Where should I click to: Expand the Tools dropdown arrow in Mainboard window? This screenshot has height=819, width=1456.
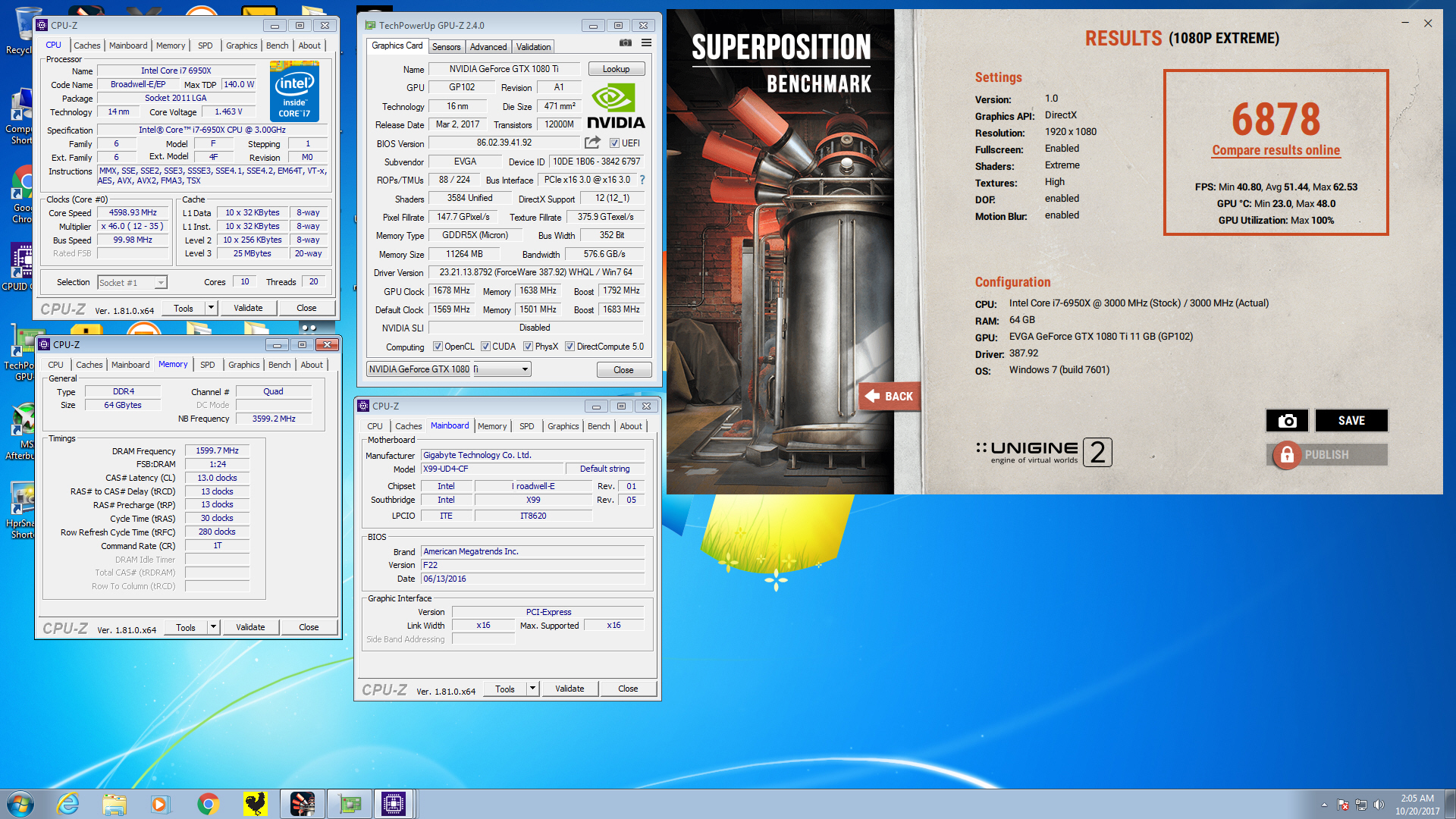532,689
